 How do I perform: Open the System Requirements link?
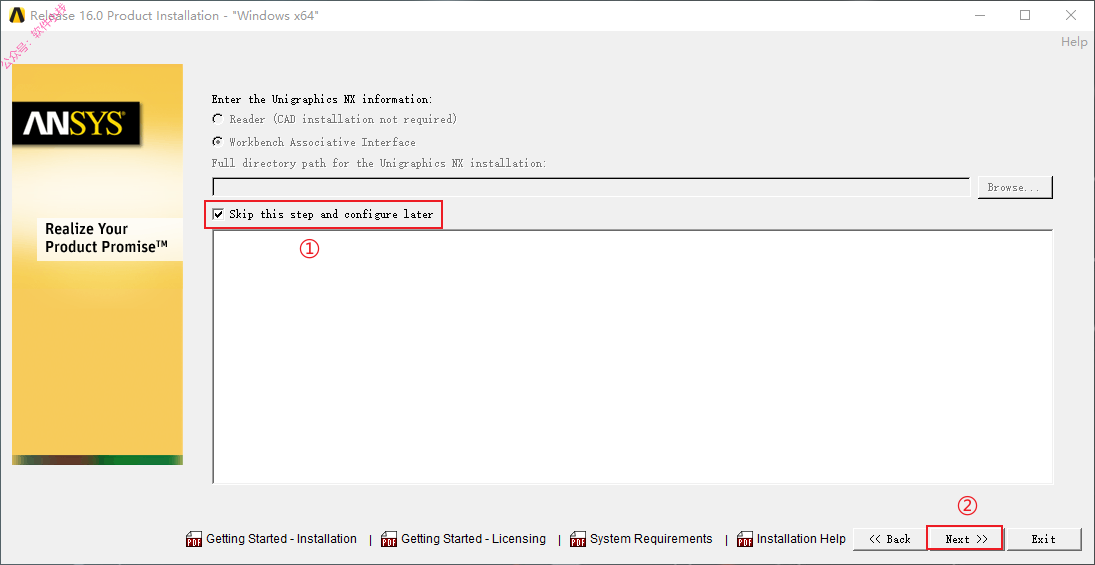651,539
